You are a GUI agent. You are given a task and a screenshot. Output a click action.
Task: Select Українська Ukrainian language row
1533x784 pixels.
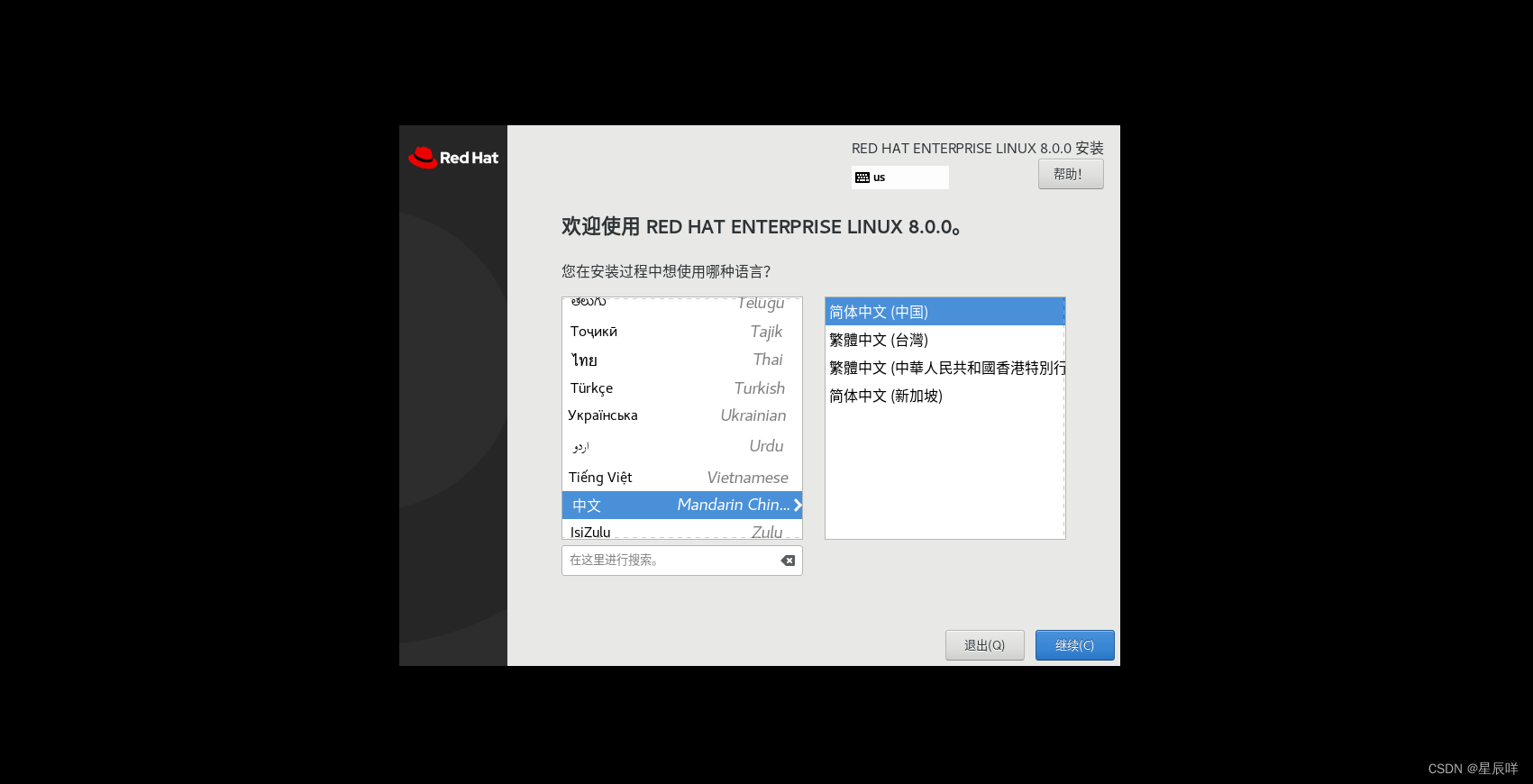[681, 415]
